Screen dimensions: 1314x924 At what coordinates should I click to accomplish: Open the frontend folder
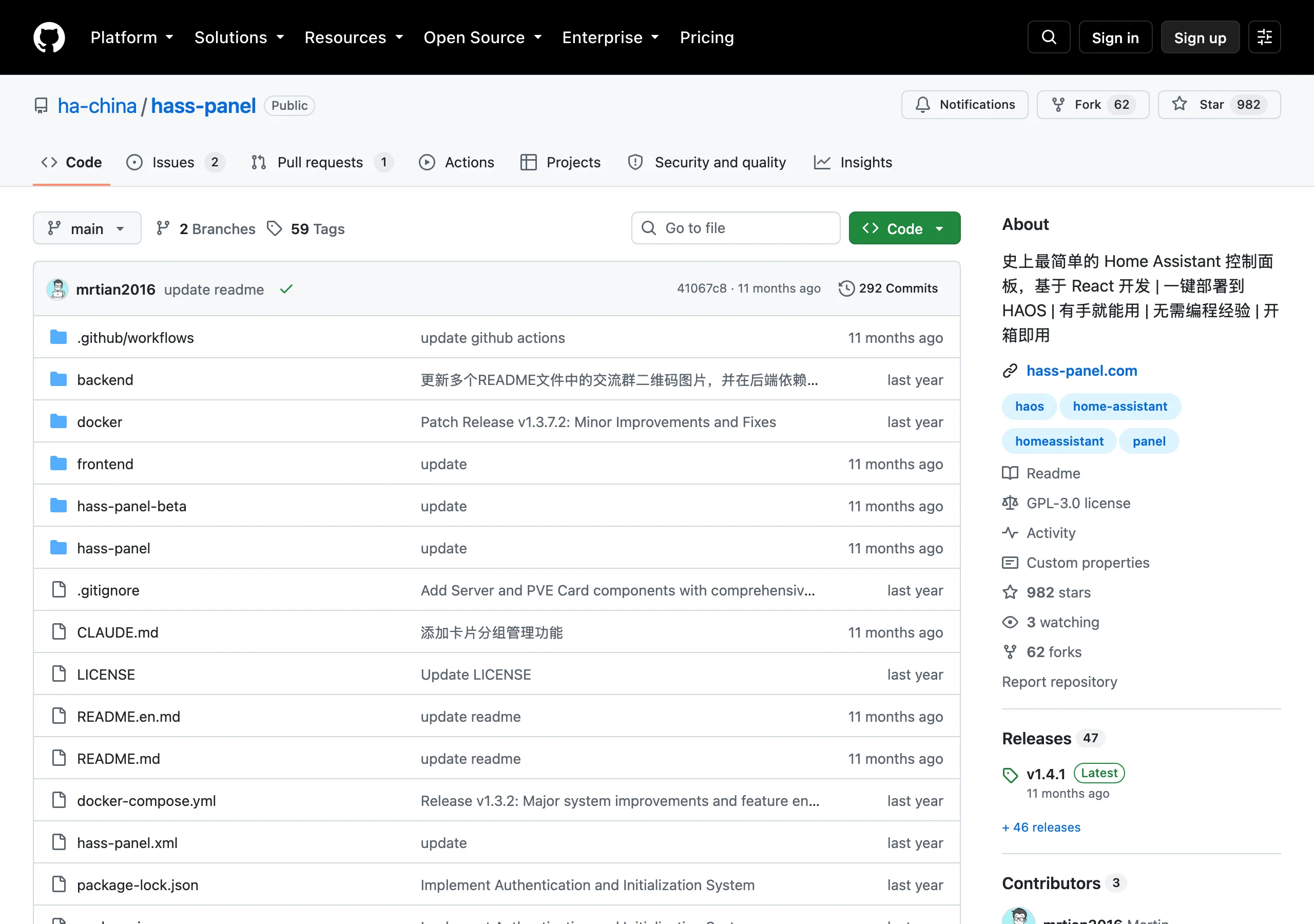pos(105,464)
